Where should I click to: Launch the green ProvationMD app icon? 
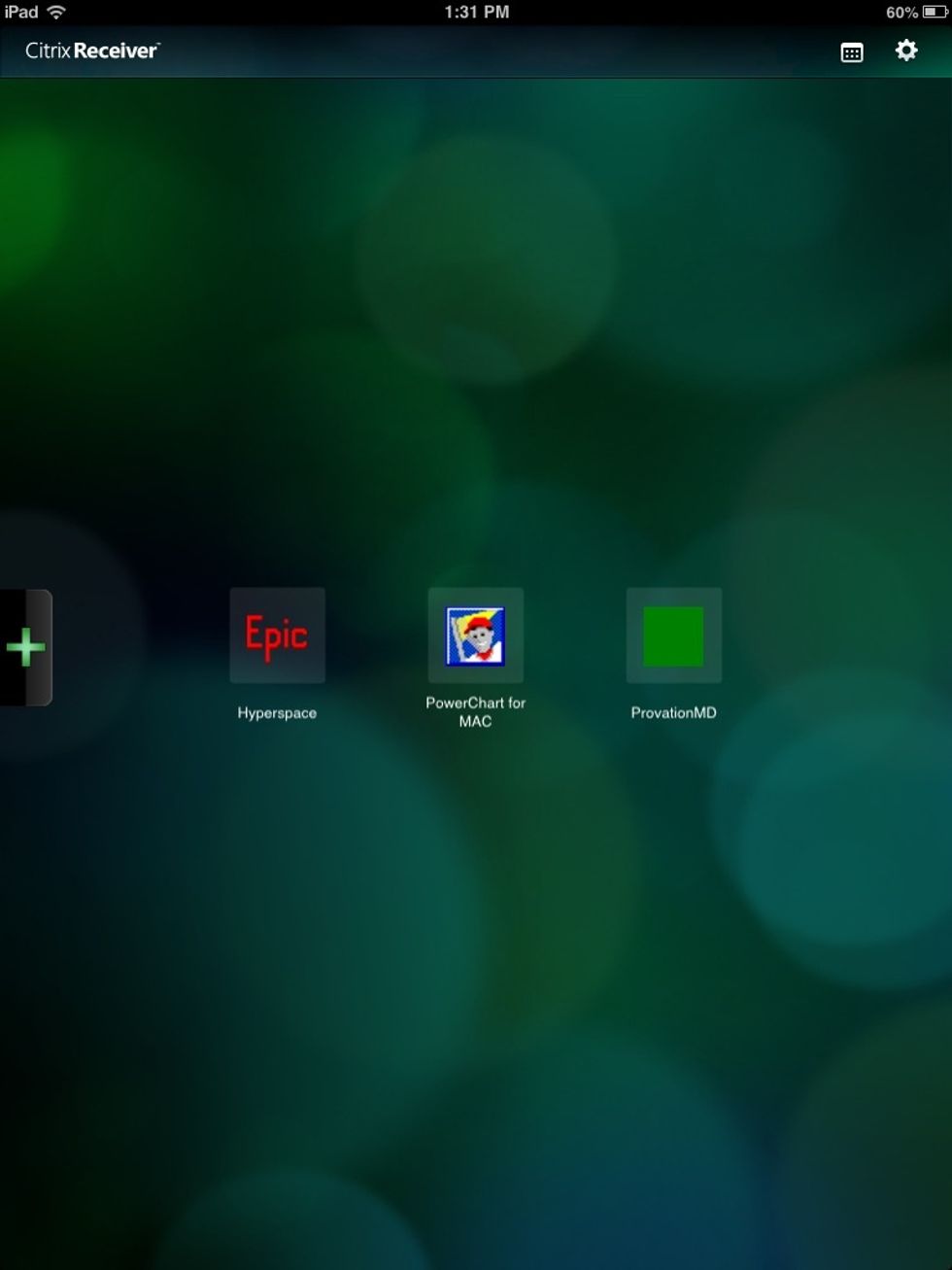point(673,635)
